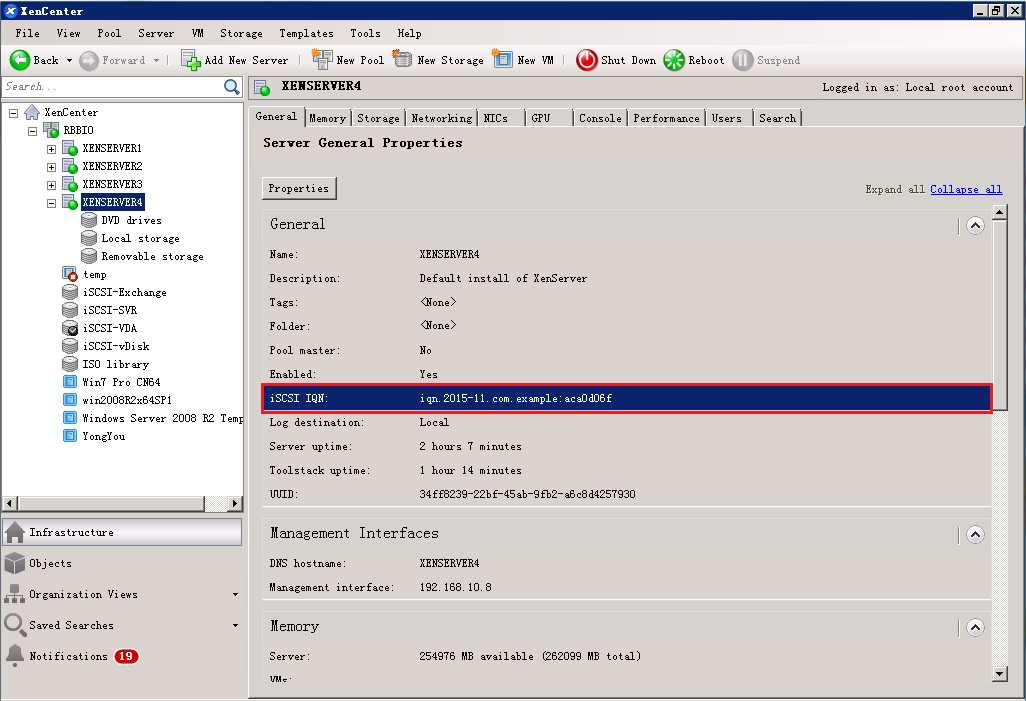This screenshot has height=701, width=1026.
Task: Click the ISO library icon
Action: (x=70, y=364)
